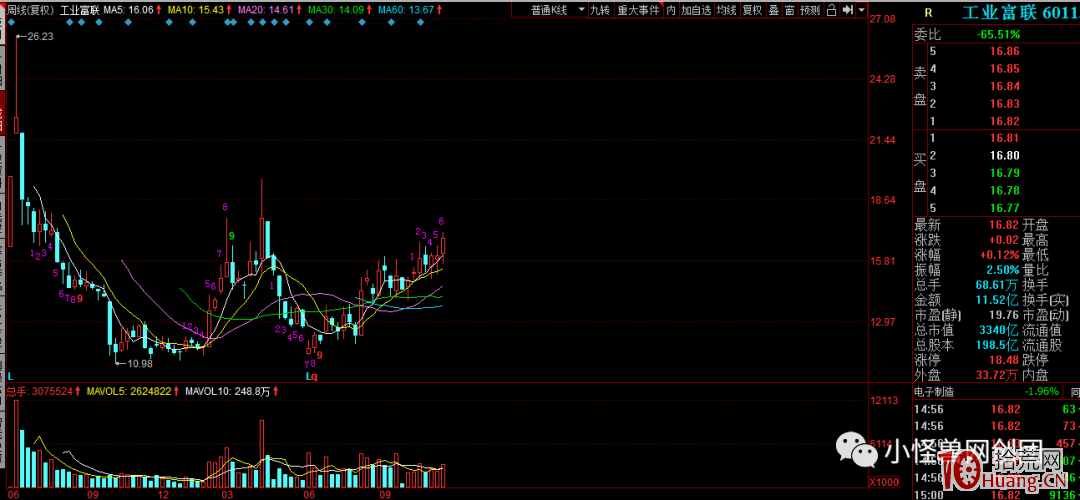Click the arrow-to-bar collapse panel icon

click(x=848, y=10)
